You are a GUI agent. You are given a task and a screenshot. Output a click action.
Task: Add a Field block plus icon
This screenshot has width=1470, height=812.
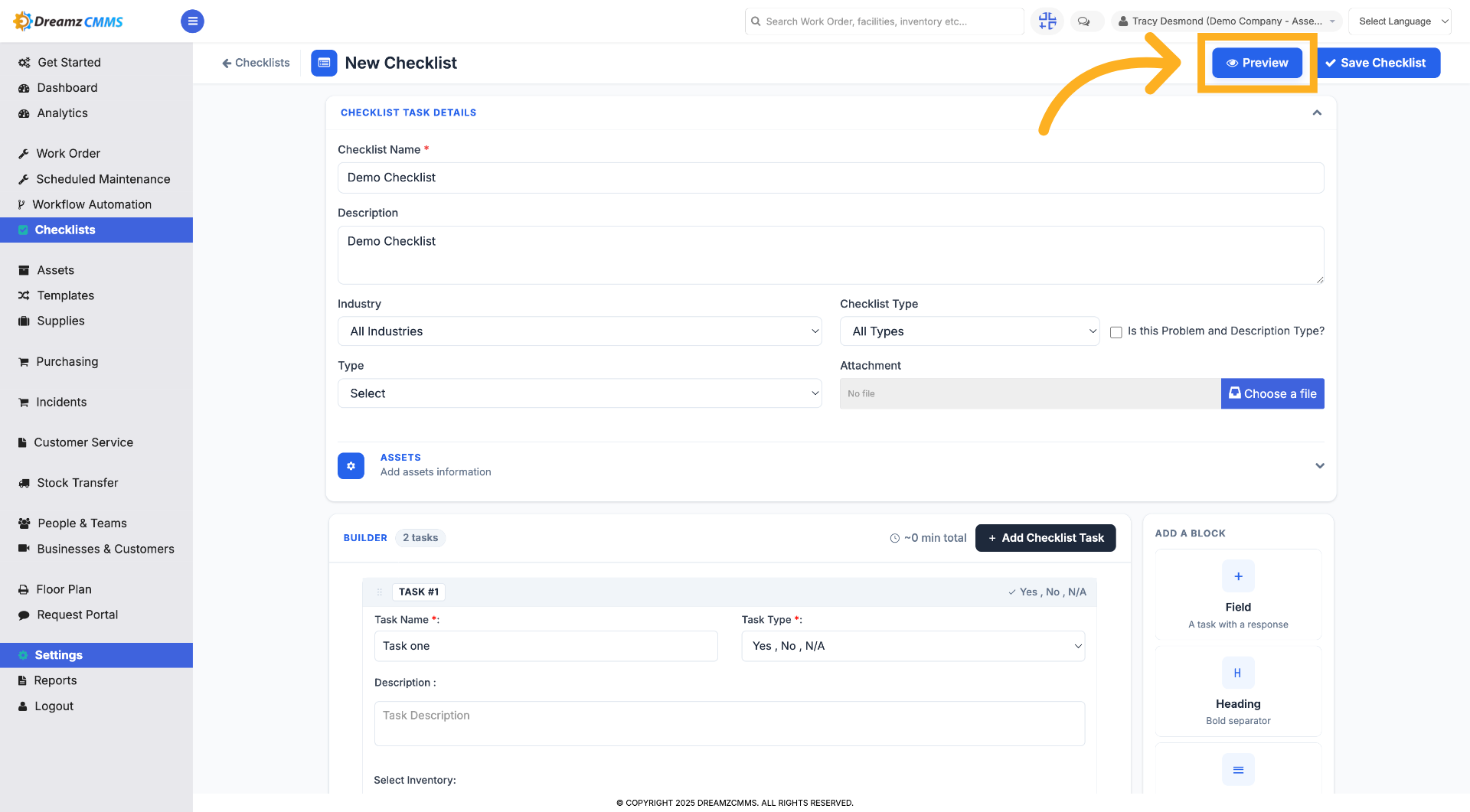(x=1238, y=576)
